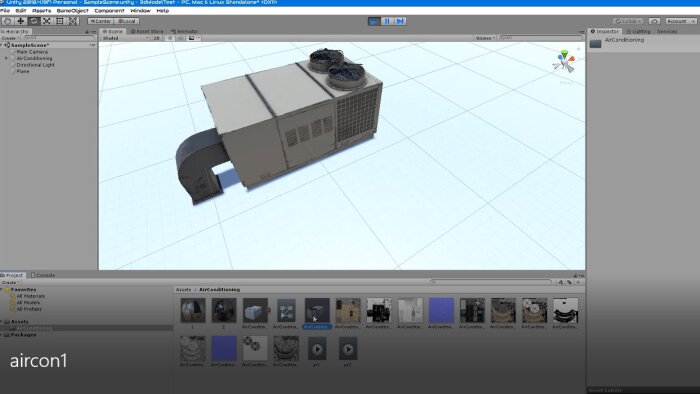Select the Packages folder
Viewport: 700px width, 394px height.
tap(23, 335)
